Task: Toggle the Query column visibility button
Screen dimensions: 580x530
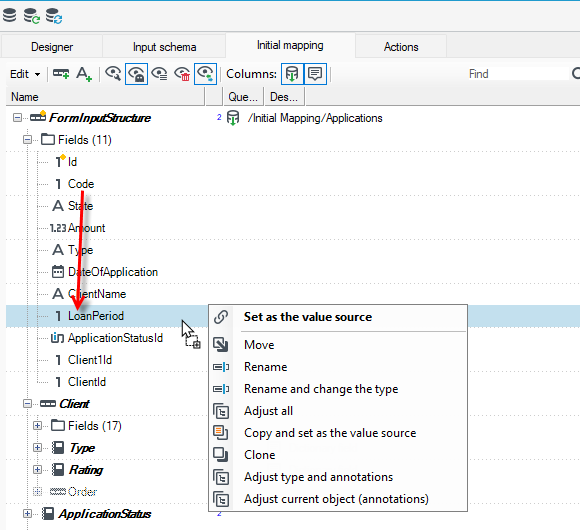Action: tap(292, 74)
